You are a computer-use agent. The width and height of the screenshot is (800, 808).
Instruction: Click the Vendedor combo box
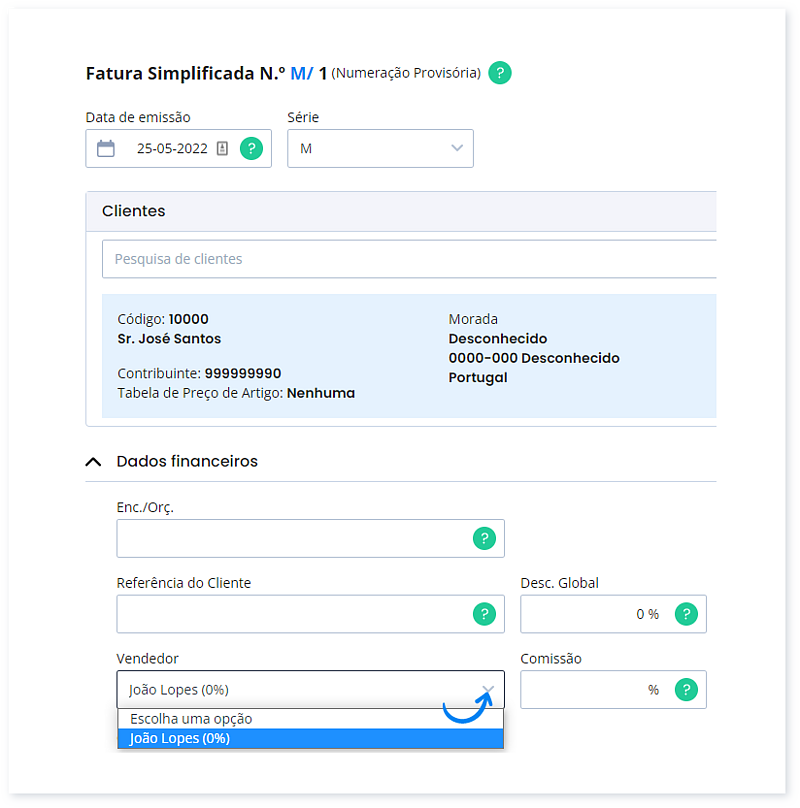click(x=290, y=689)
